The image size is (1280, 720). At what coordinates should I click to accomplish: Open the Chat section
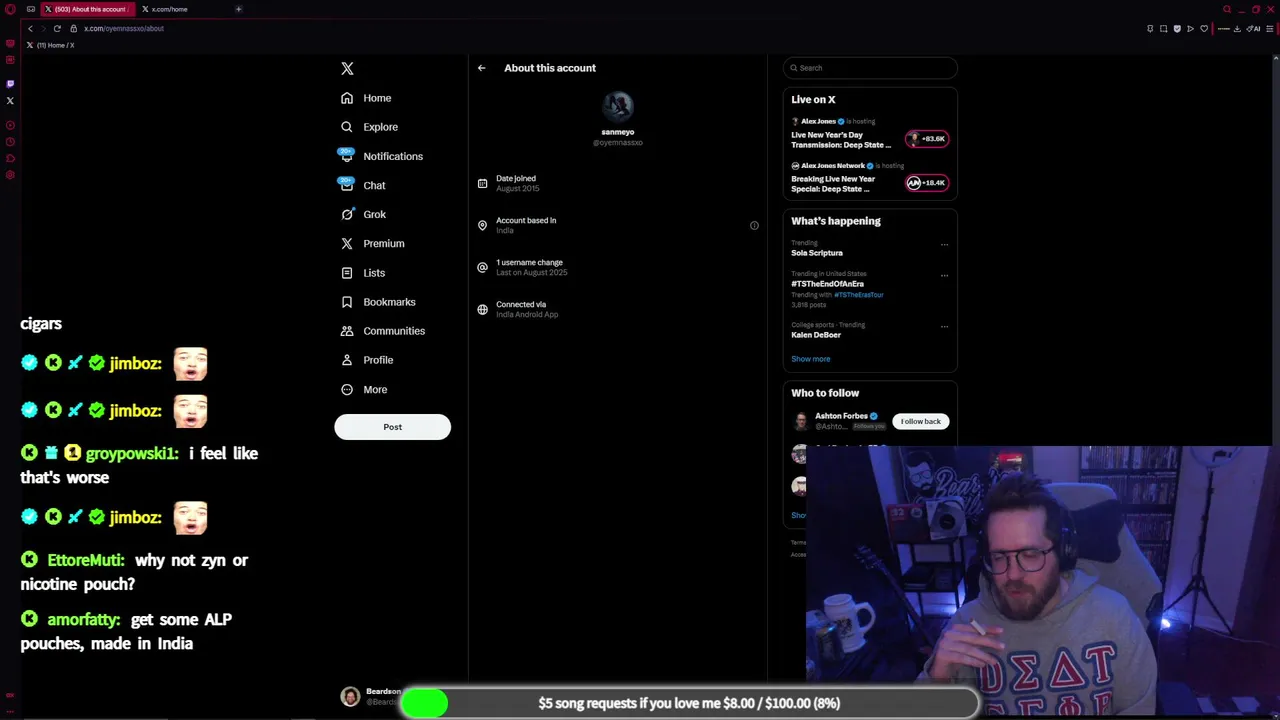tap(363, 185)
